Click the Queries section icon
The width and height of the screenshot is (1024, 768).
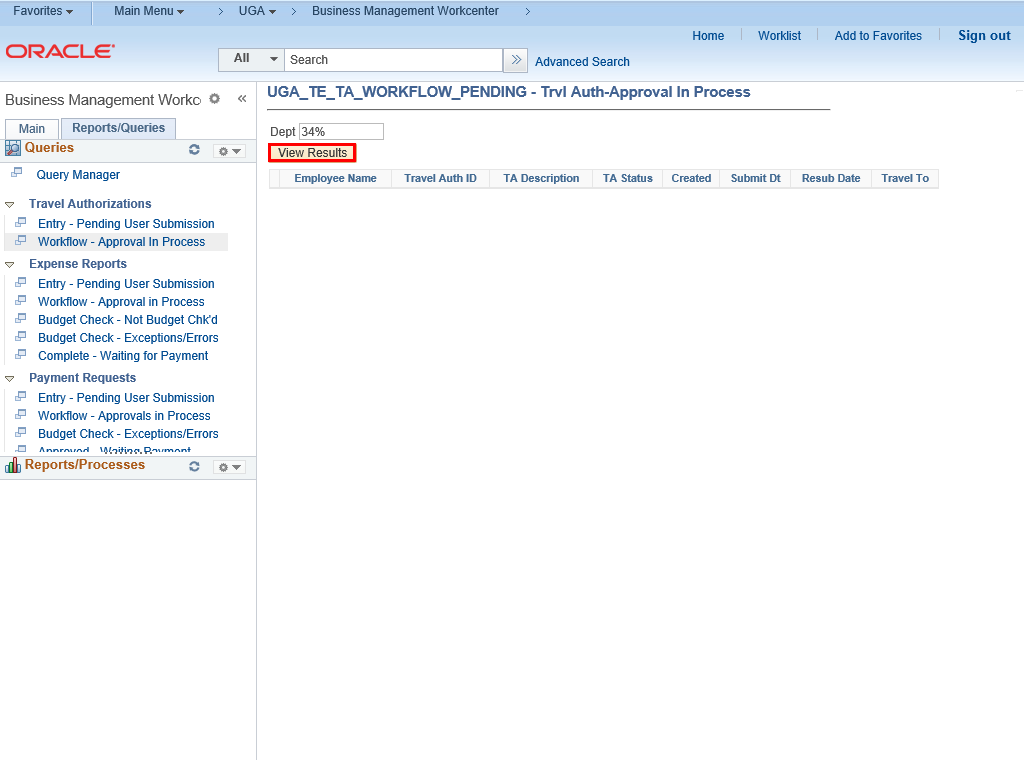(13, 148)
